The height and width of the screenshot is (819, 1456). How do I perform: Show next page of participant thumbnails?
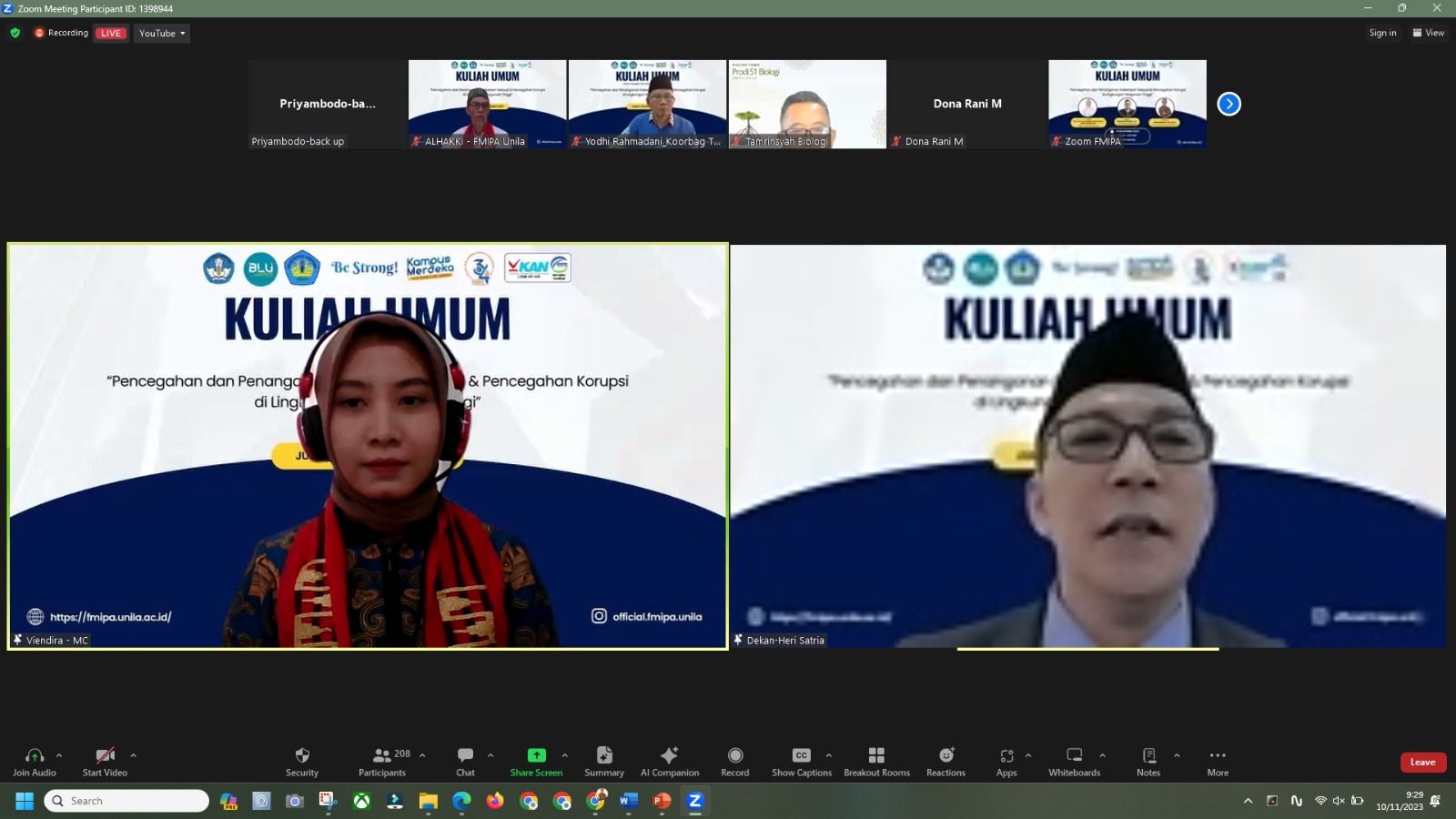pyautogui.click(x=1228, y=104)
